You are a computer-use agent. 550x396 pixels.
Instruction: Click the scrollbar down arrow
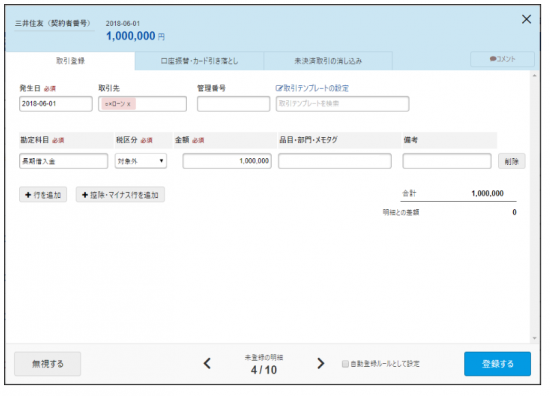535,338
